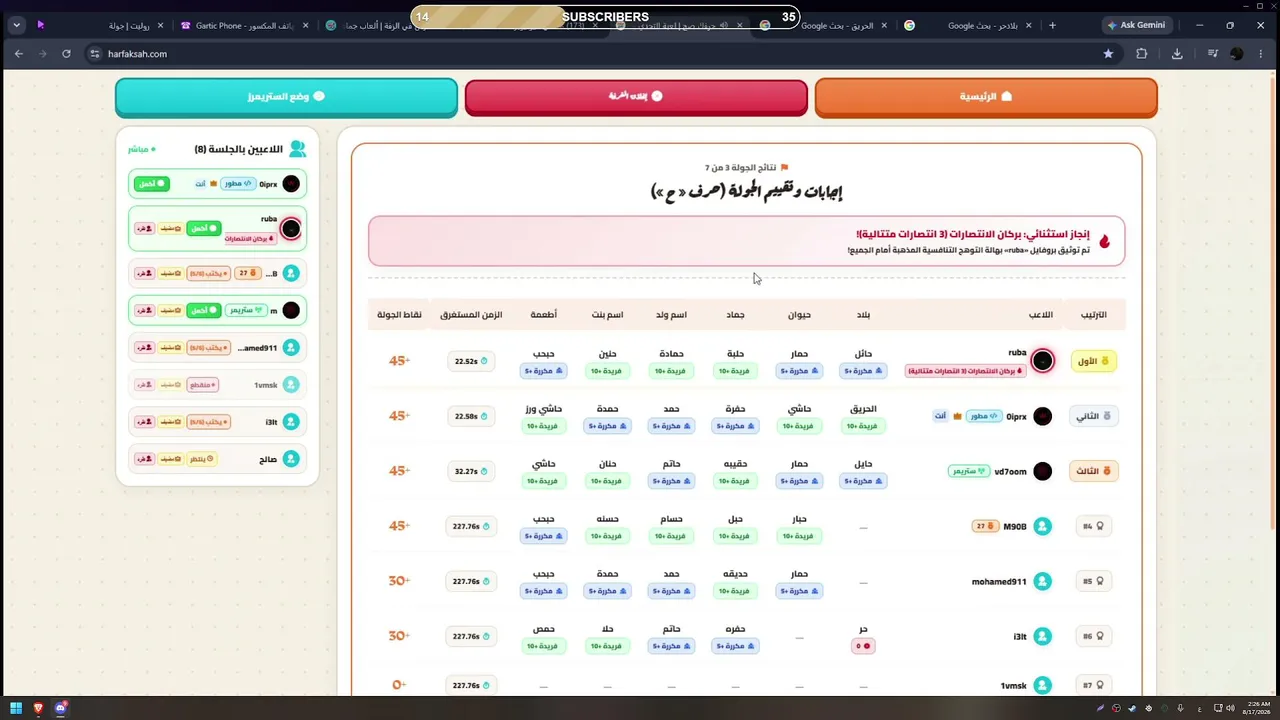Open the browser downloads icon
Image resolution: width=1280 pixels, height=720 pixels.
tap(1177, 54)
